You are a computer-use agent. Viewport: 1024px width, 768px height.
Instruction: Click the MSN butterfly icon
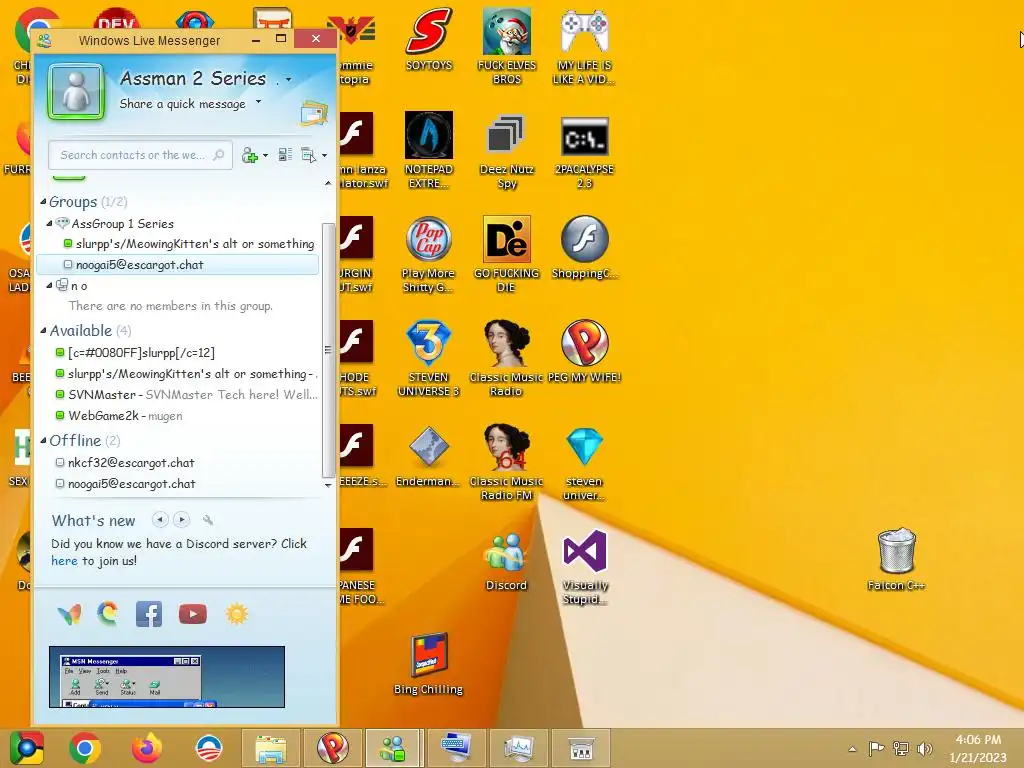click(x=69, y=614)
